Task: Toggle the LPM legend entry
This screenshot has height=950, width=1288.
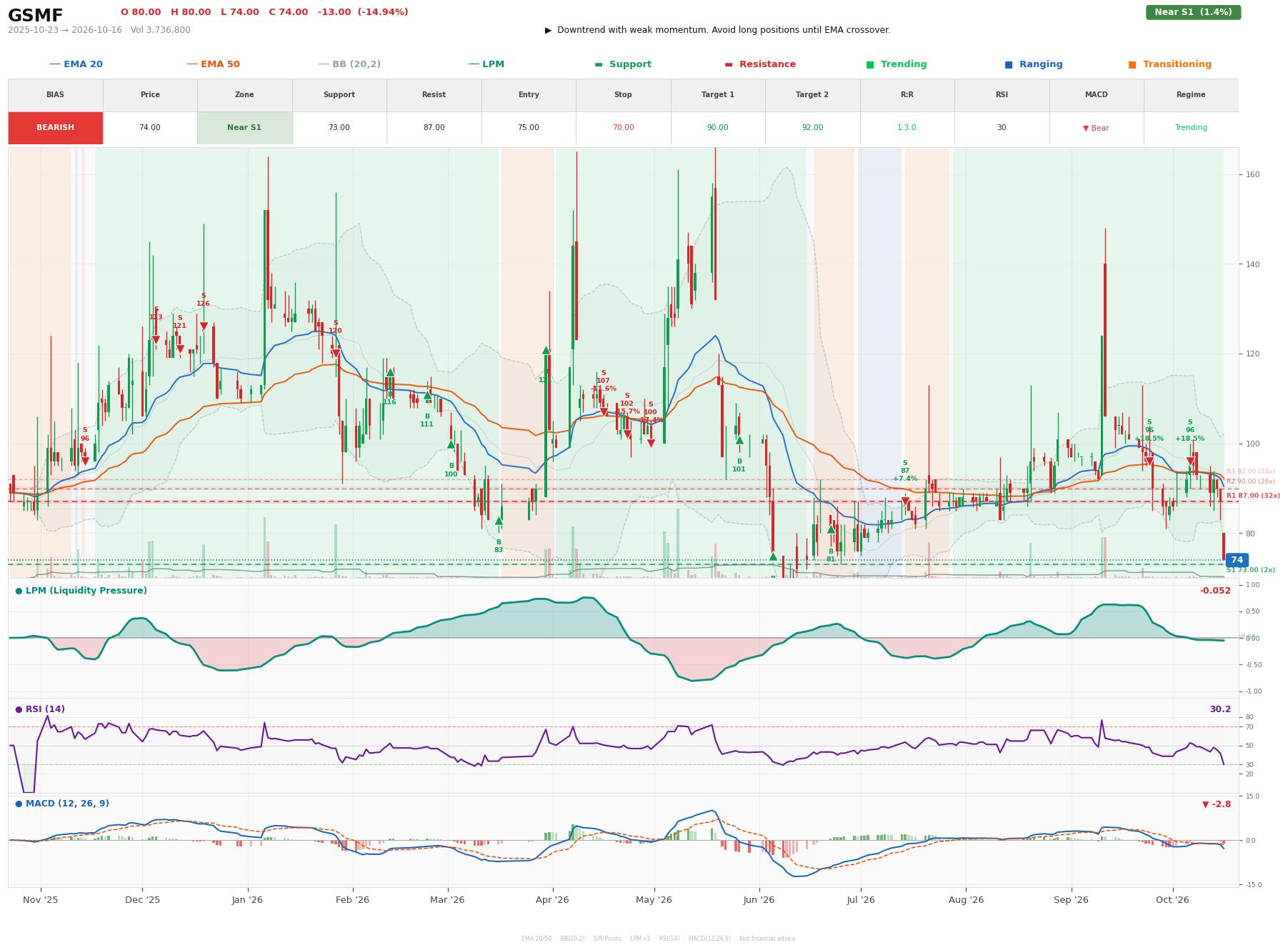Action: 486,64
